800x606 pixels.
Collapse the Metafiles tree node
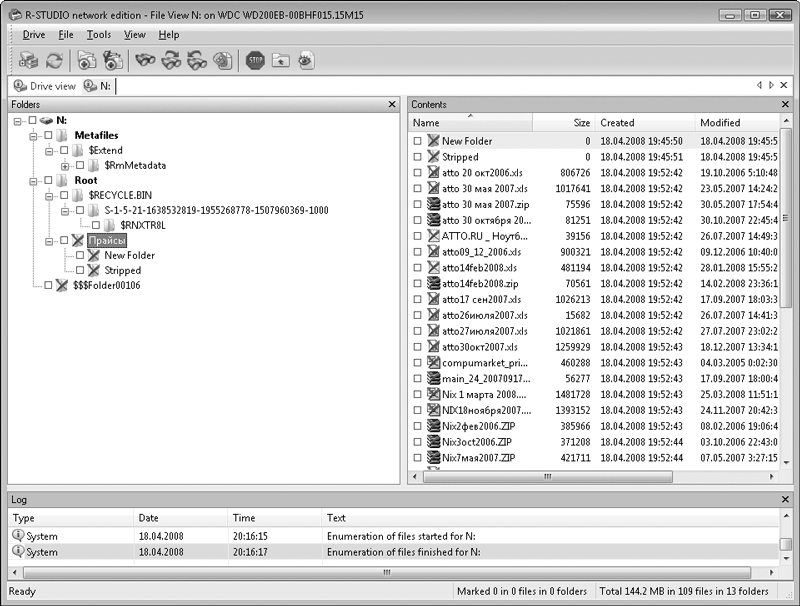pyautogui.click(x=33, y=136)
